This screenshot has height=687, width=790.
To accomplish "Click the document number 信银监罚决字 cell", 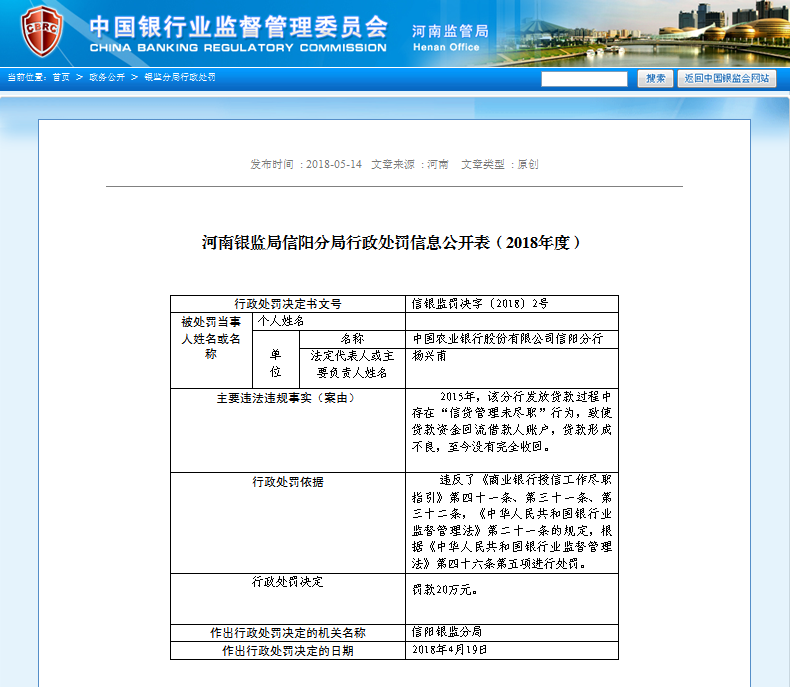I will (x=480, y=303).
